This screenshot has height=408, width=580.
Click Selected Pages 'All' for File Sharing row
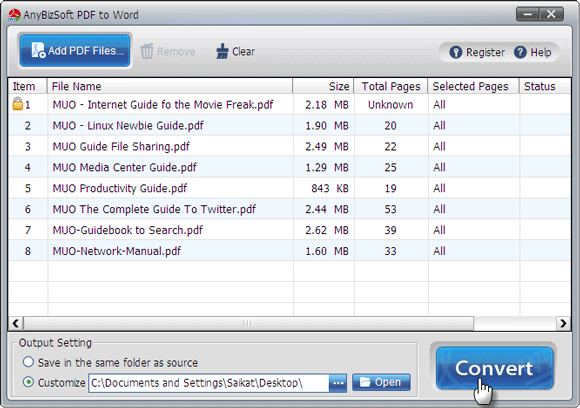click(439, 146)
